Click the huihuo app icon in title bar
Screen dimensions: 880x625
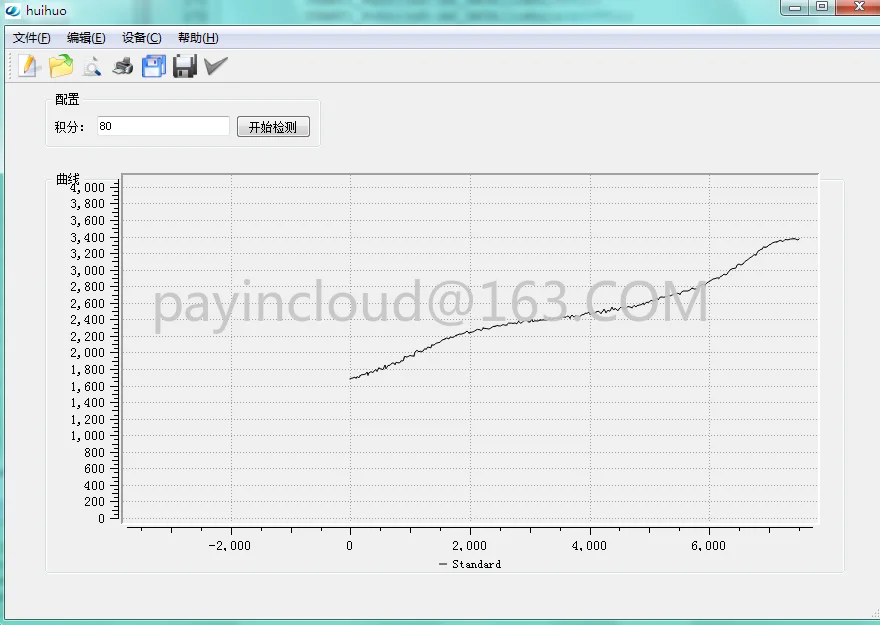pyautogui.click(x=12, y=10)
